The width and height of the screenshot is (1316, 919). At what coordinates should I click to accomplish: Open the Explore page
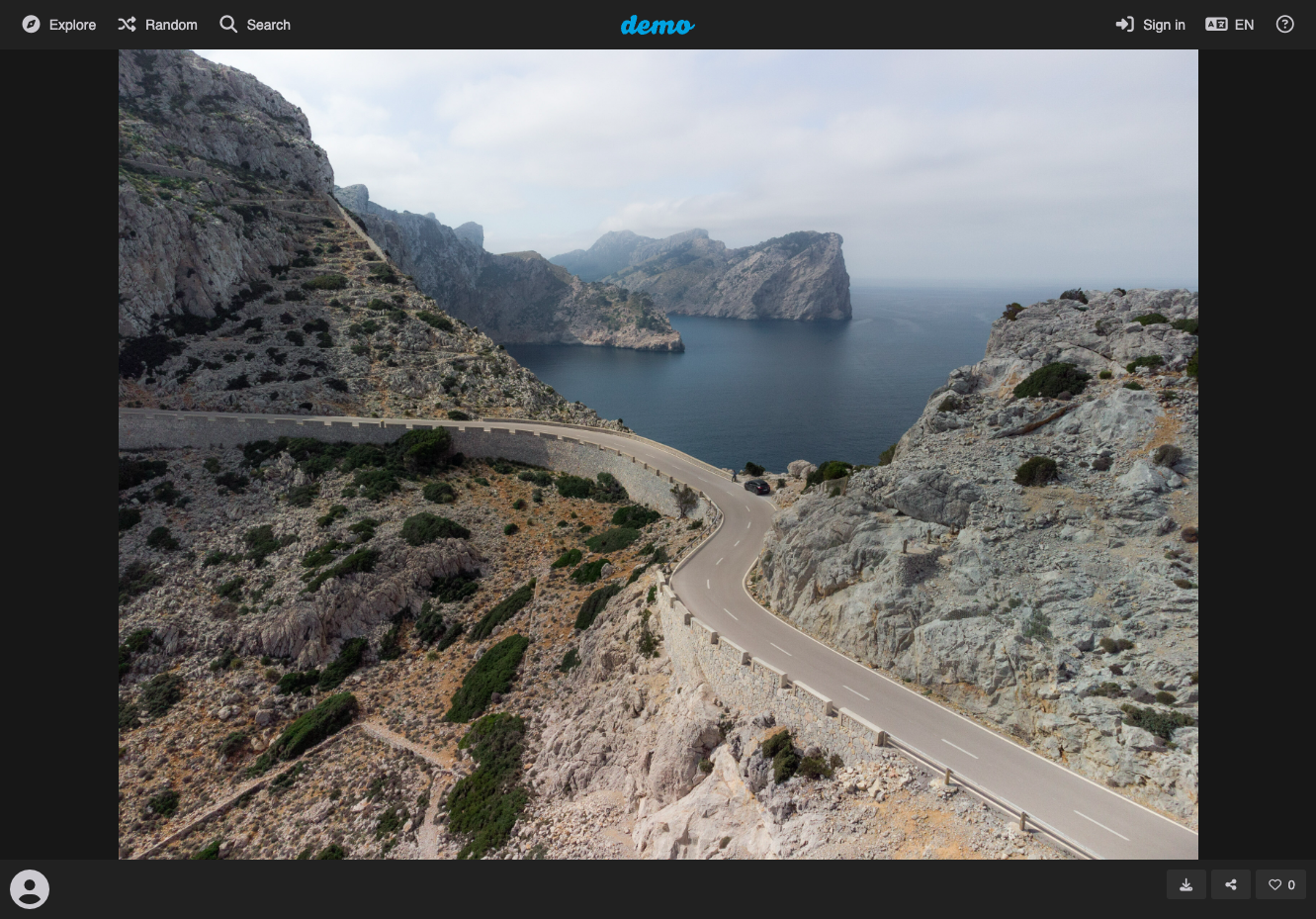[59, 25]
